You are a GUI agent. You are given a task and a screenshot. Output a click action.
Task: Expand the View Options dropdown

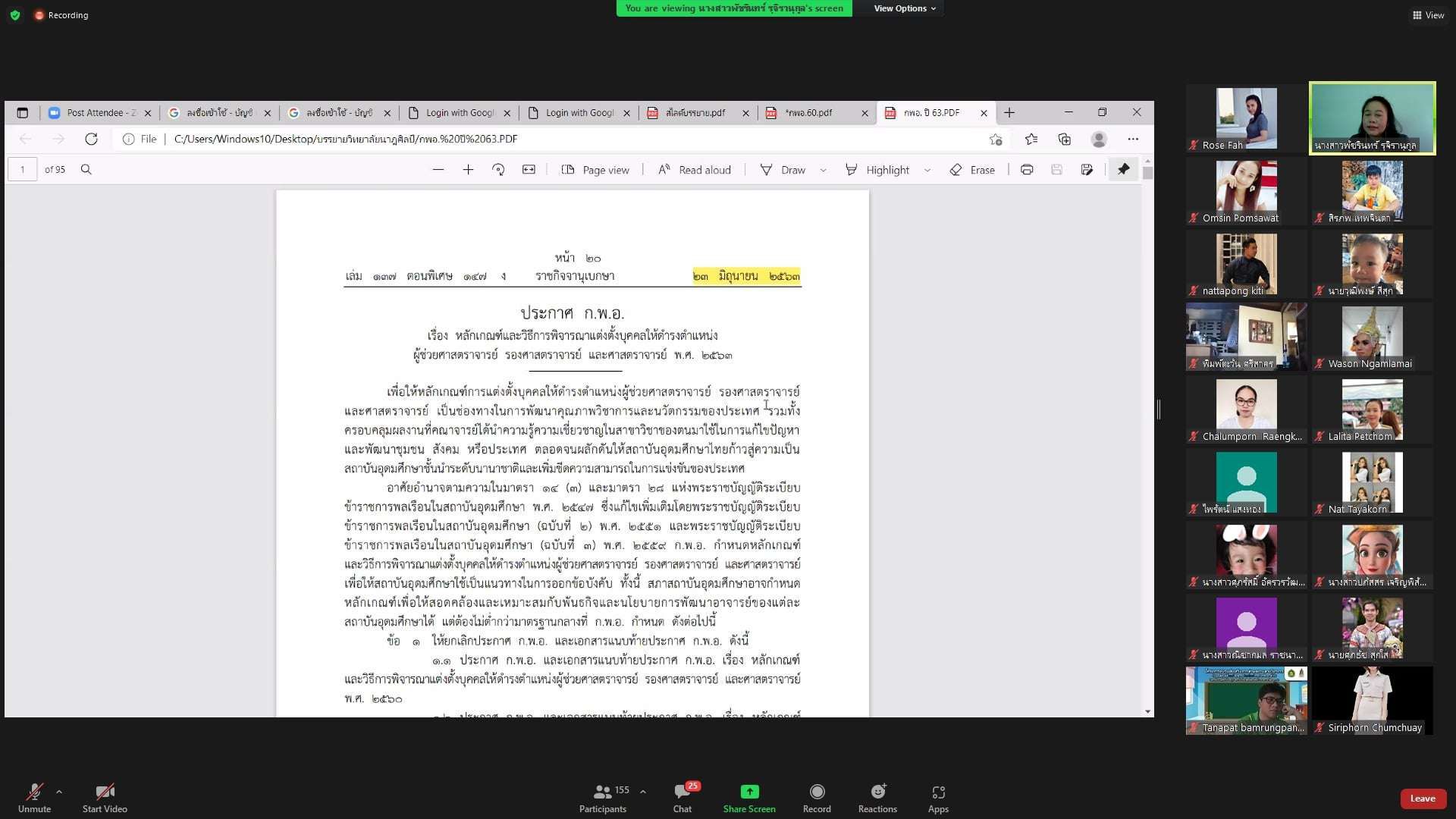[904, 8]
